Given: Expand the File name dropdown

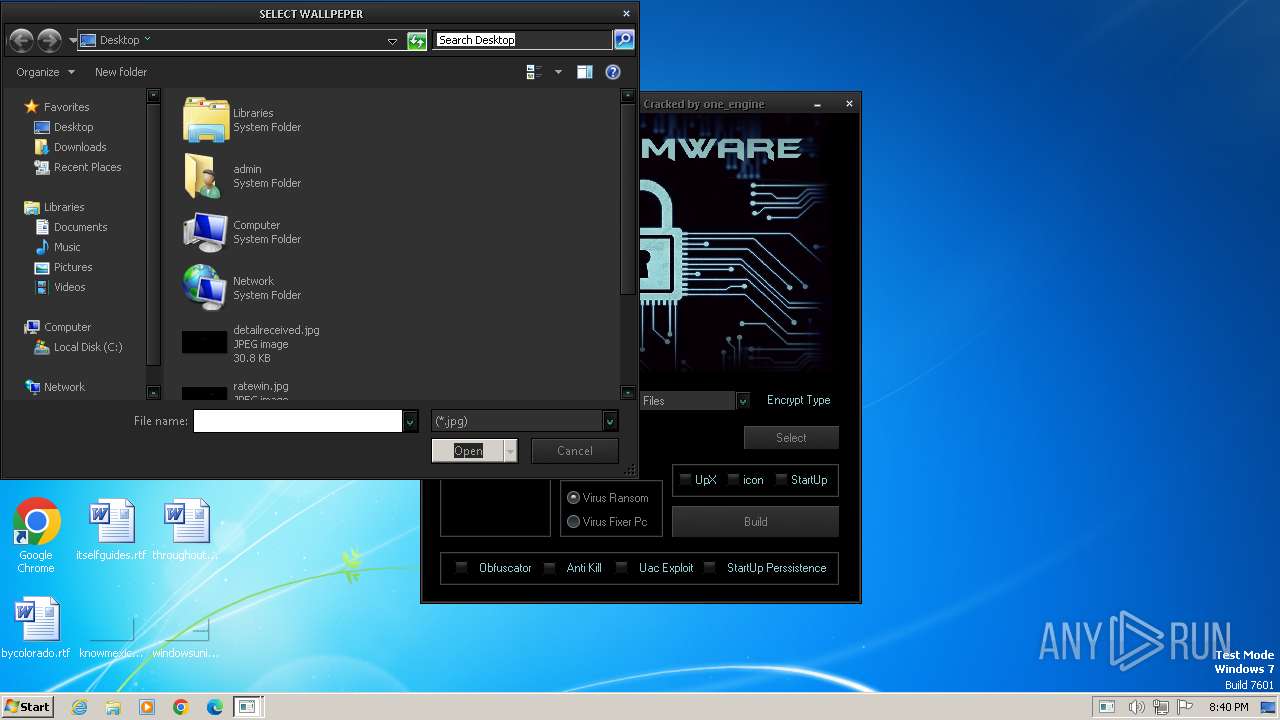Looking at the screenshot, I should 410,422.
